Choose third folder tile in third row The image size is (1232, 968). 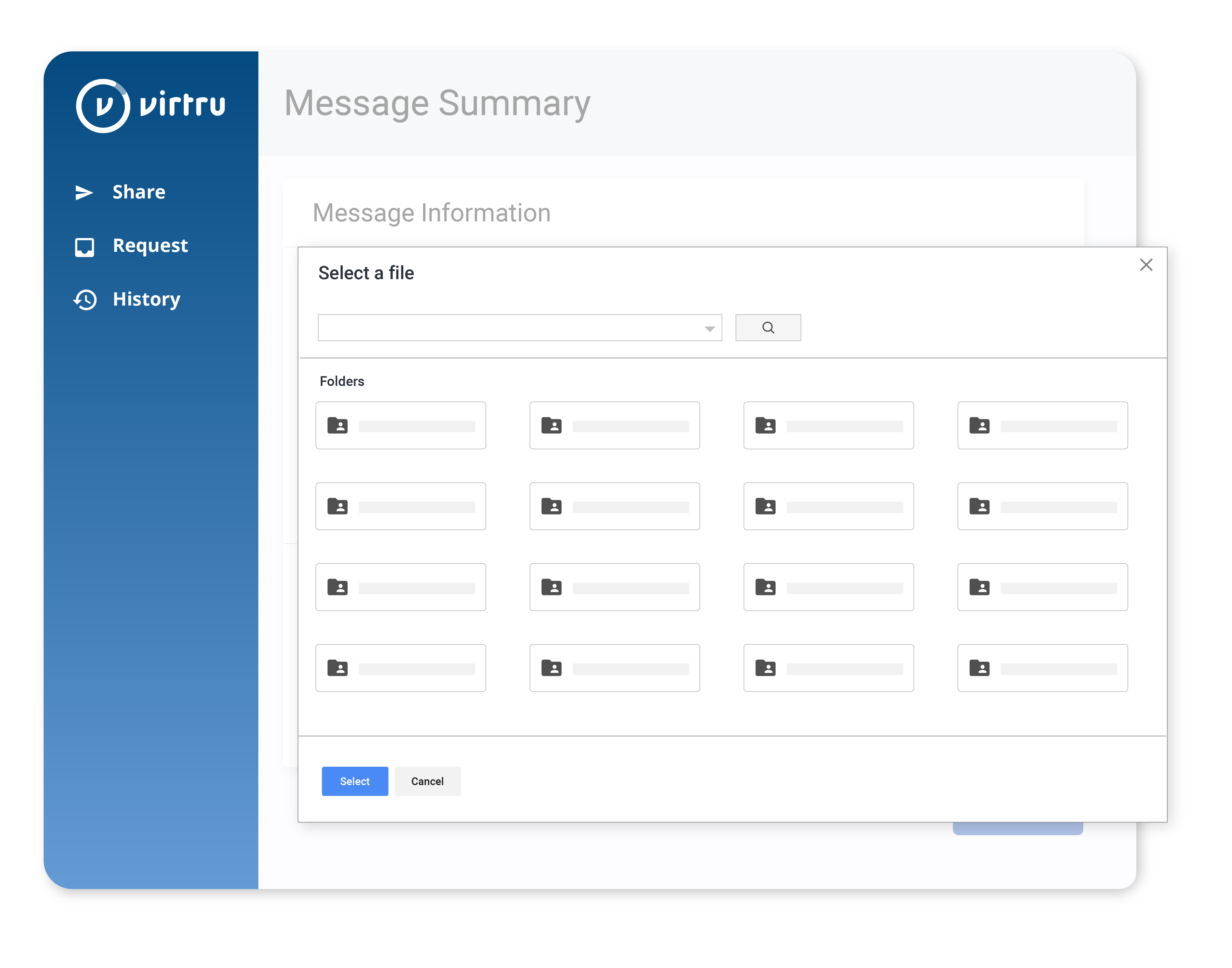[828, 587]
